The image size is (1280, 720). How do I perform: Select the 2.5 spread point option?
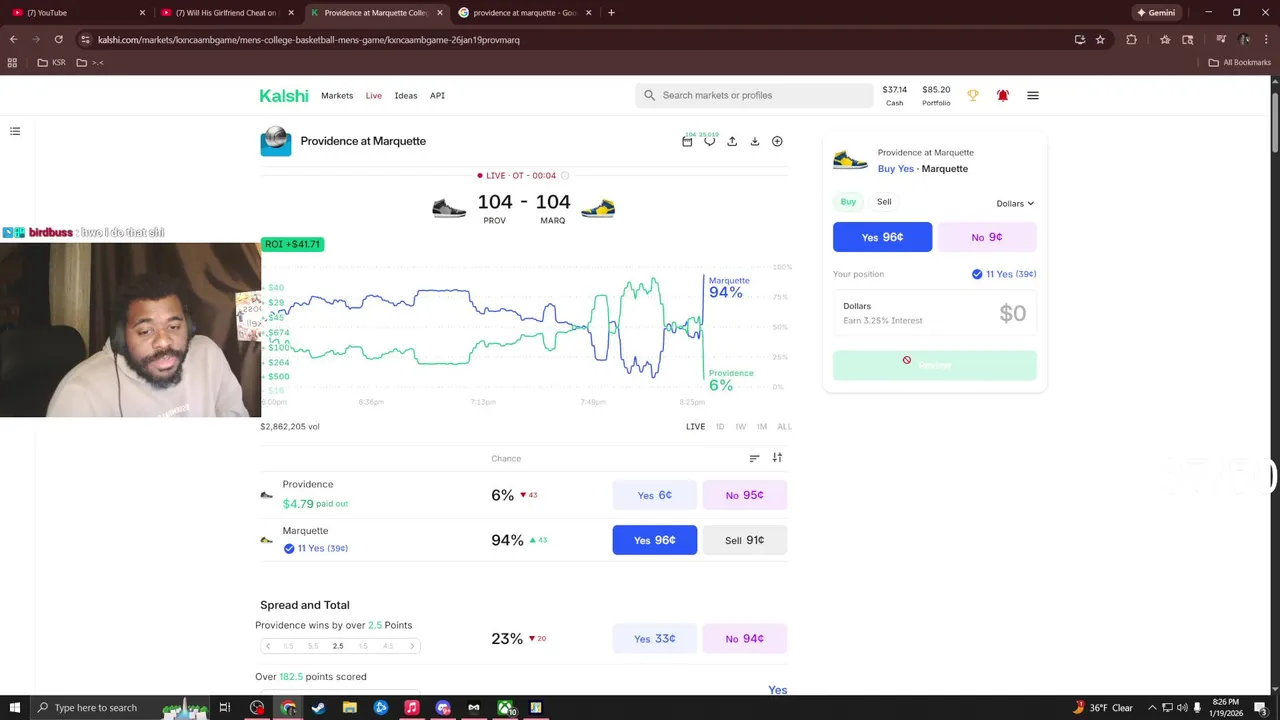point(338,646)
